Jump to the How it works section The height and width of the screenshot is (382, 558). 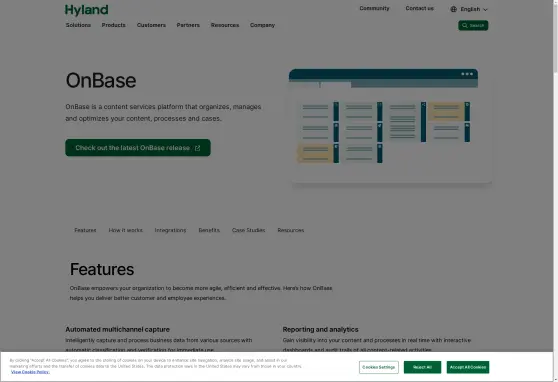pos(126,230)
